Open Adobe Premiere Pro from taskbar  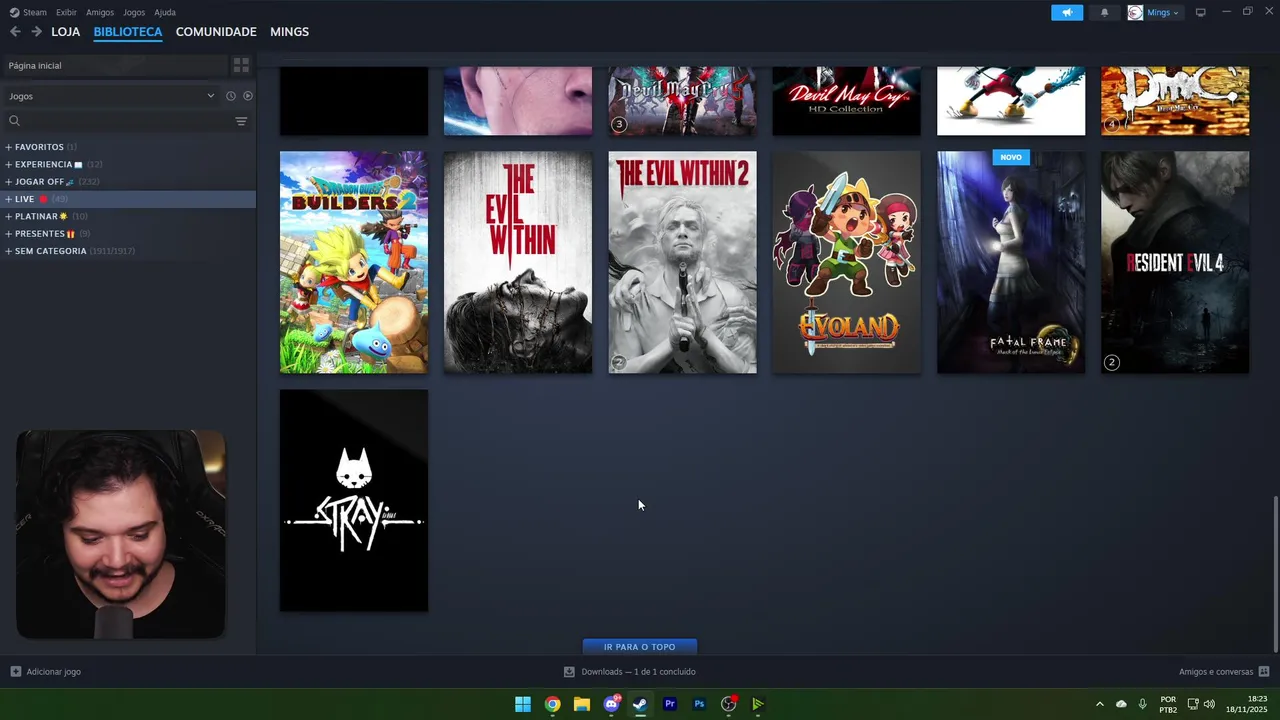[670, 704]
